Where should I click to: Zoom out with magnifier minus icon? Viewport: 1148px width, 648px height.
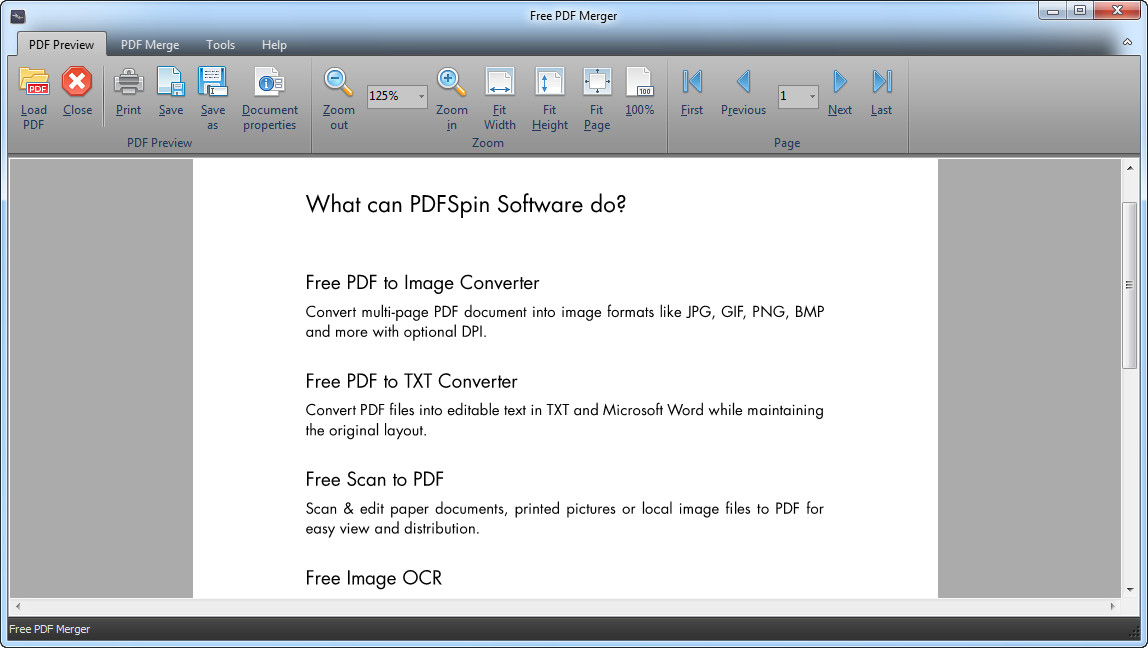[x=338, y=99]
